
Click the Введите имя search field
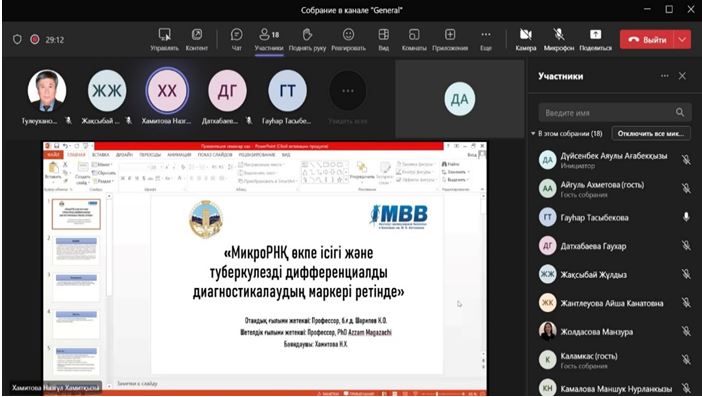point(615,112)
